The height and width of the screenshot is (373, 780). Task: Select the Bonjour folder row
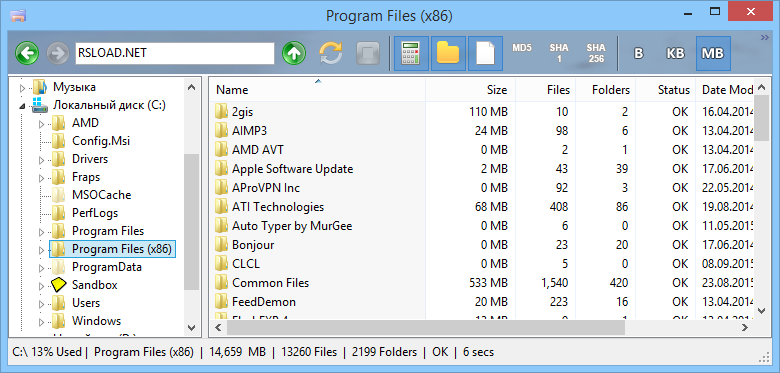click(x=482, y=245)
